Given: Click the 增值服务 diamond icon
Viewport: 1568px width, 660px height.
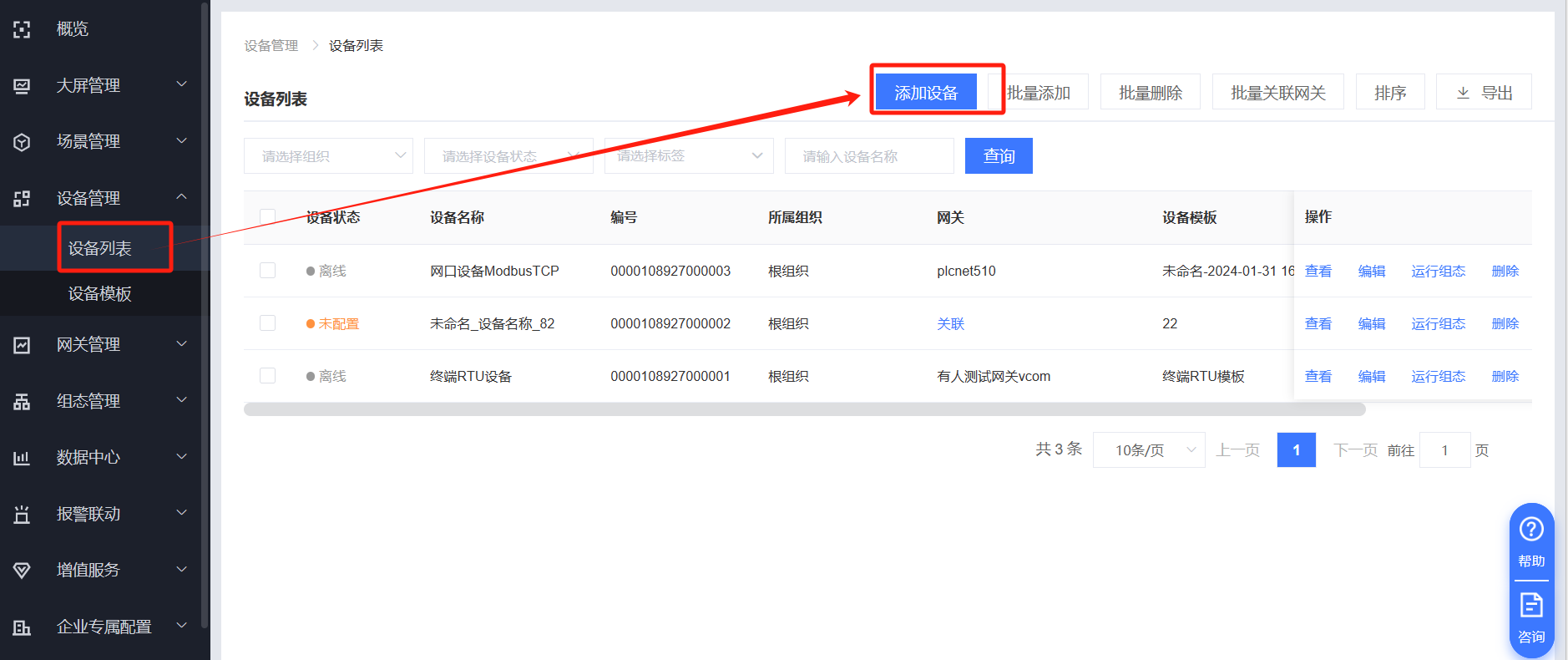Looking at the screenshot, I should tap(22, 571).
